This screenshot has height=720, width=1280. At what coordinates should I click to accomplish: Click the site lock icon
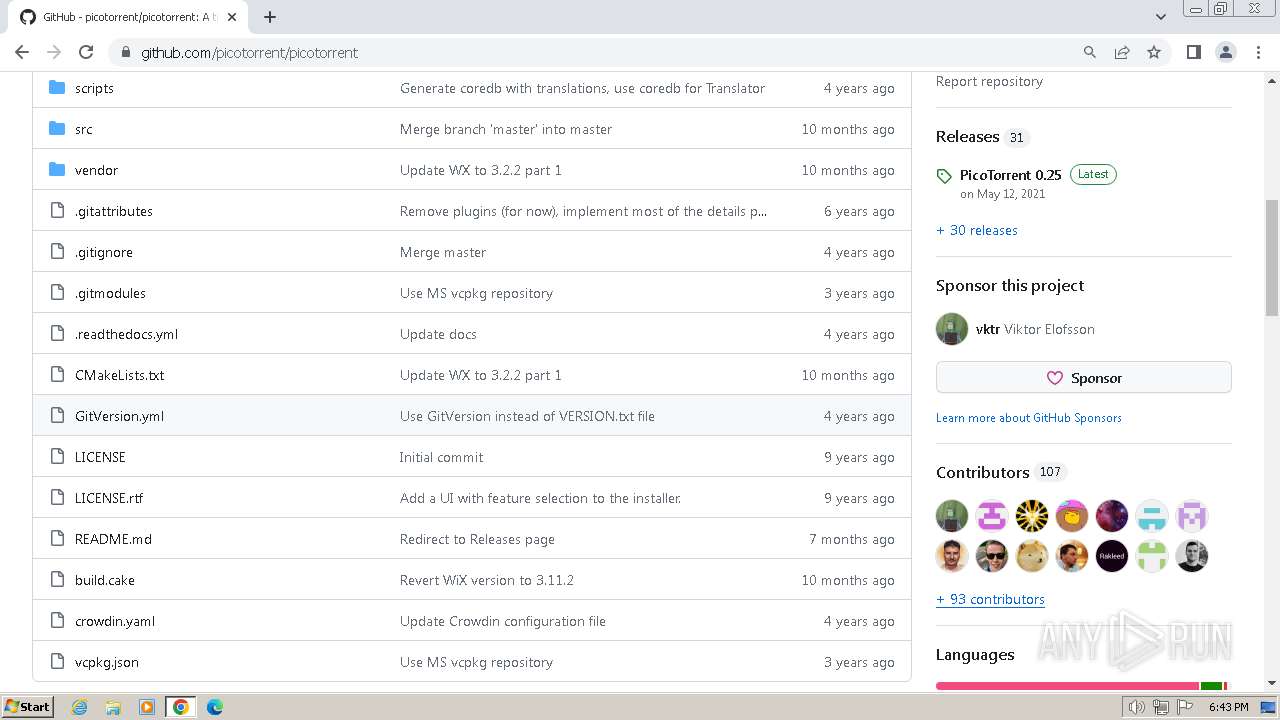(125, 52)
